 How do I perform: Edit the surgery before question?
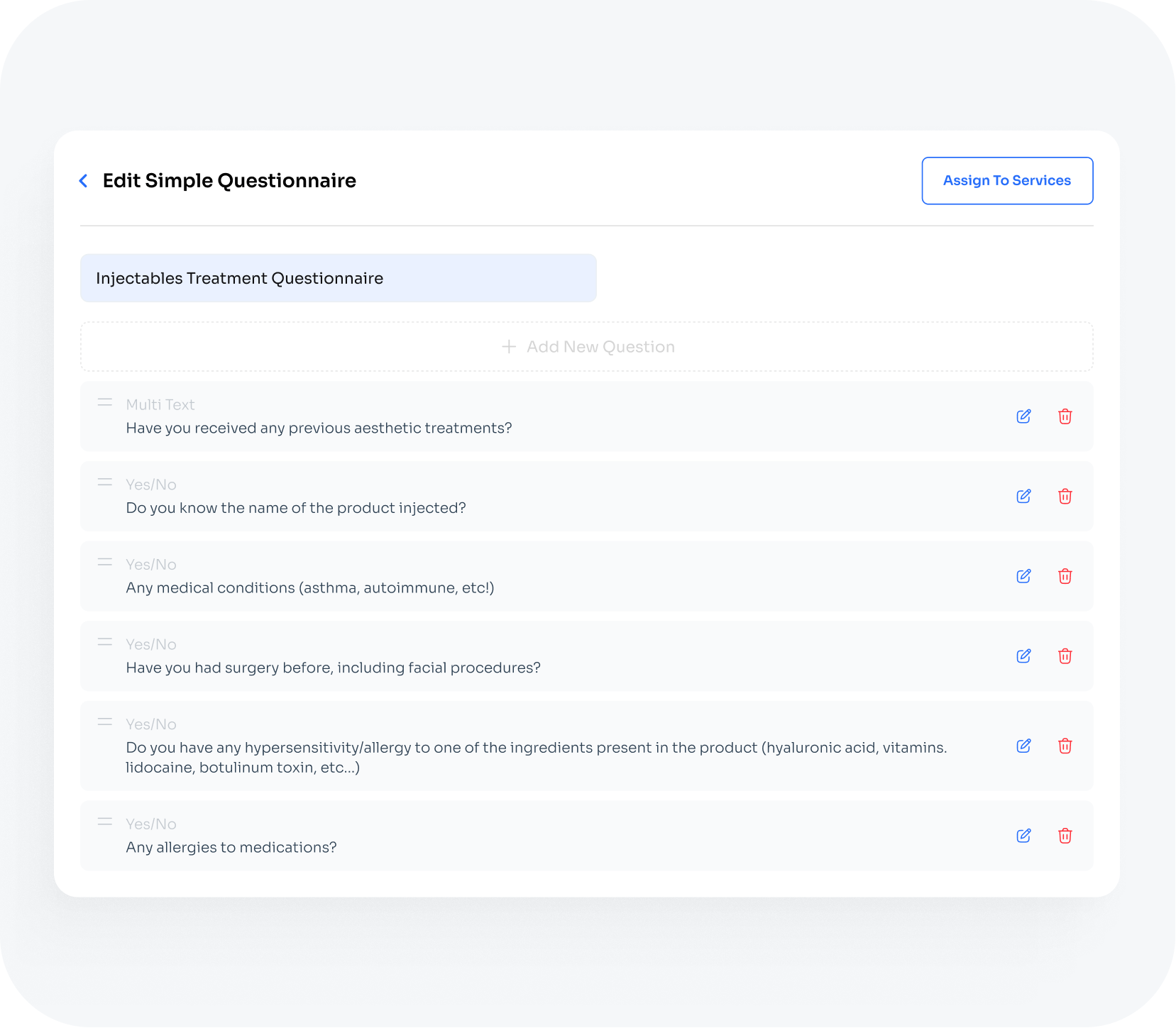tap(1023, 656)
